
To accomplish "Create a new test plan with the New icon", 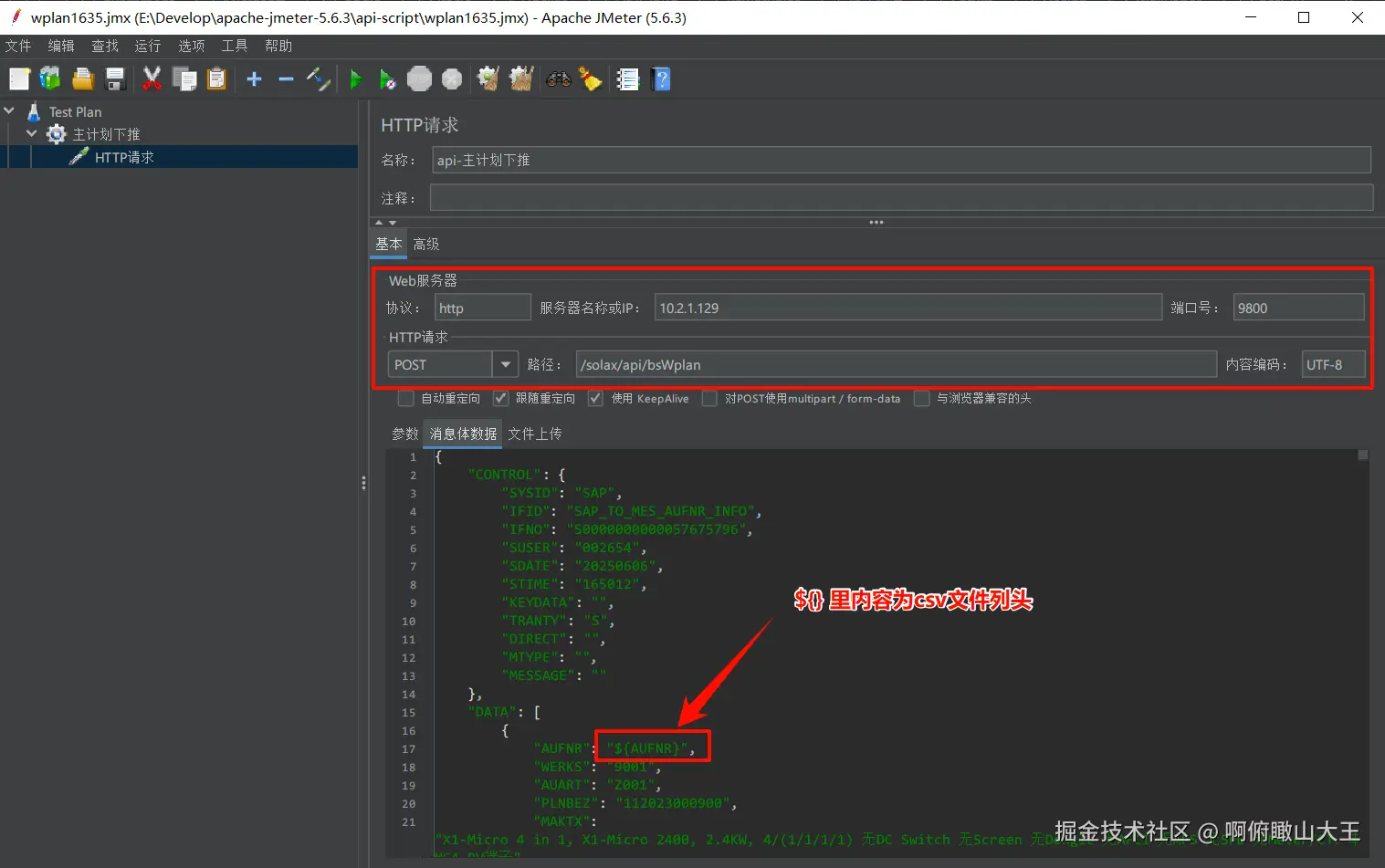I will point(19,79).
